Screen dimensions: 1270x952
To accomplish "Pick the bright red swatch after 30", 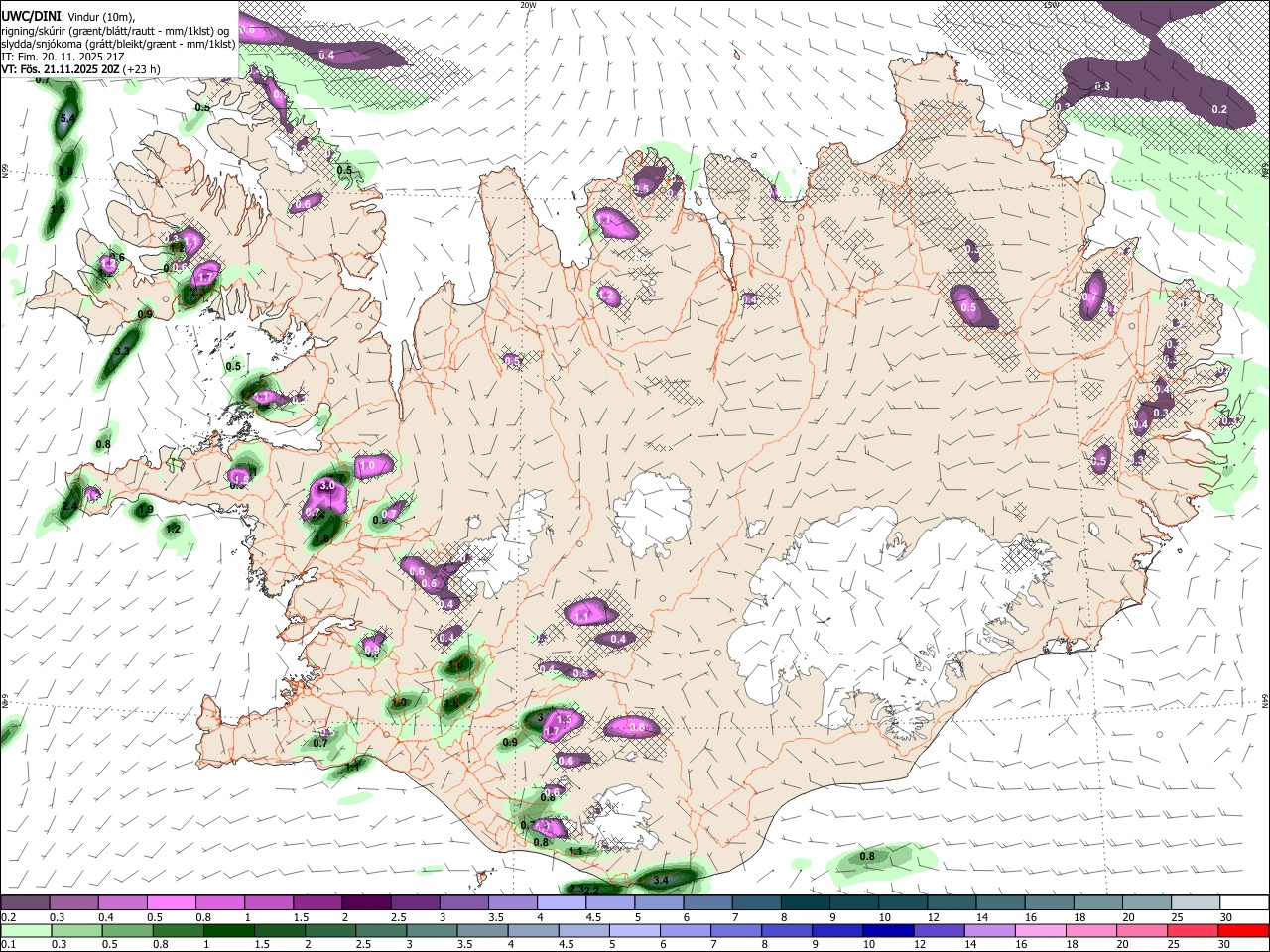I will tap(1244, 930).
